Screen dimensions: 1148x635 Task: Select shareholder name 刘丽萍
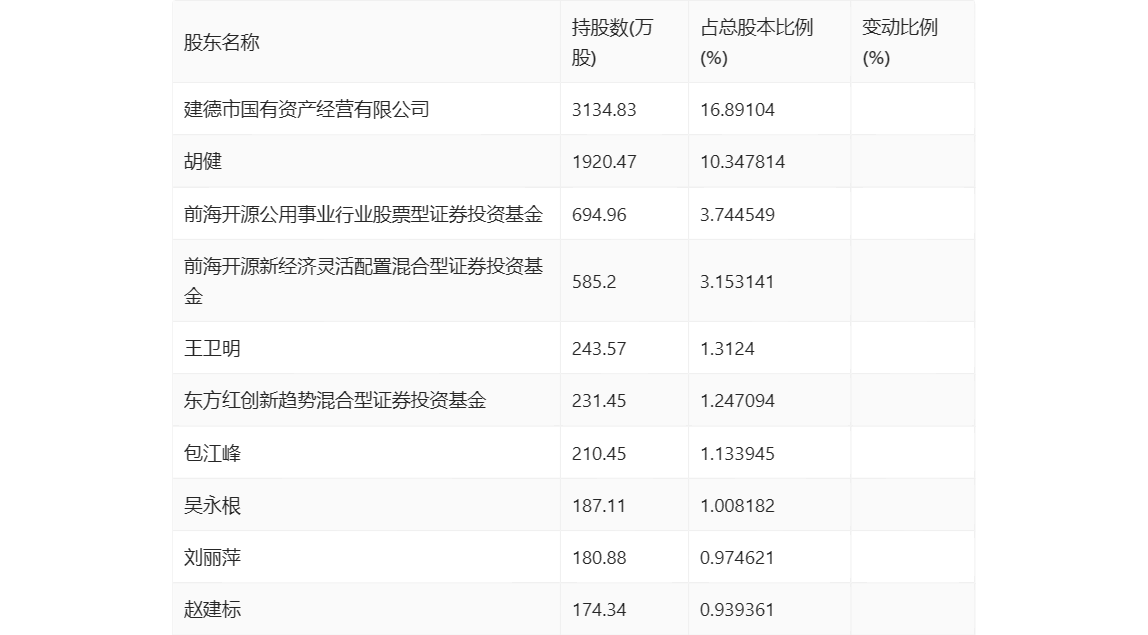[212, 557]
